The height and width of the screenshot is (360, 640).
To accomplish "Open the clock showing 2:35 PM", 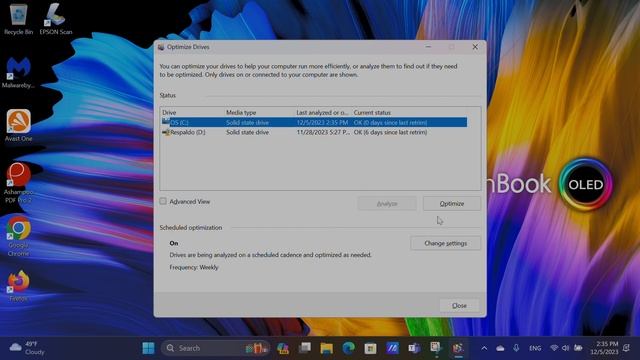I will (x=604, y=348).
